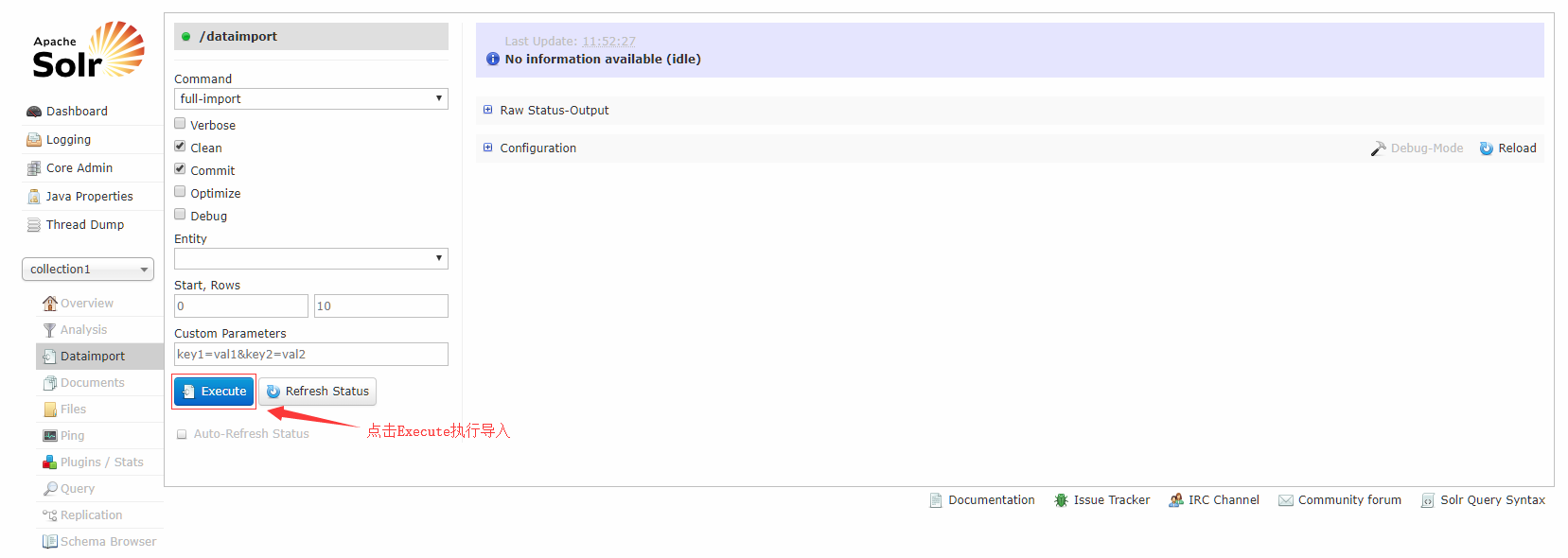Image resolution: width=1568 pixels, height=558 pixels.
Task: Click the Refresh Status button
Action: coord(318,392)
